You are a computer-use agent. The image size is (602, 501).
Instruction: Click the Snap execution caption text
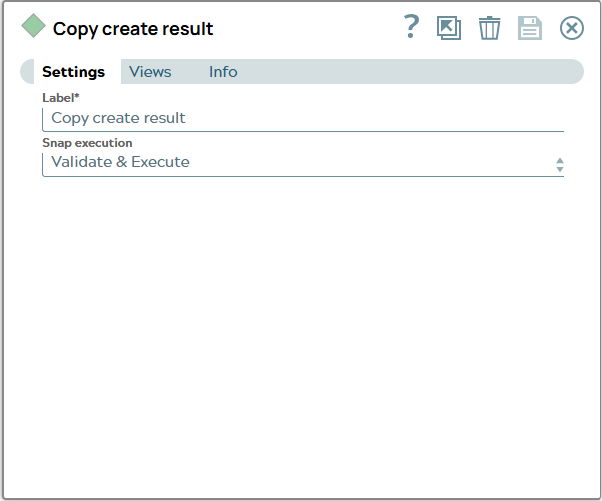click(87, 143)
